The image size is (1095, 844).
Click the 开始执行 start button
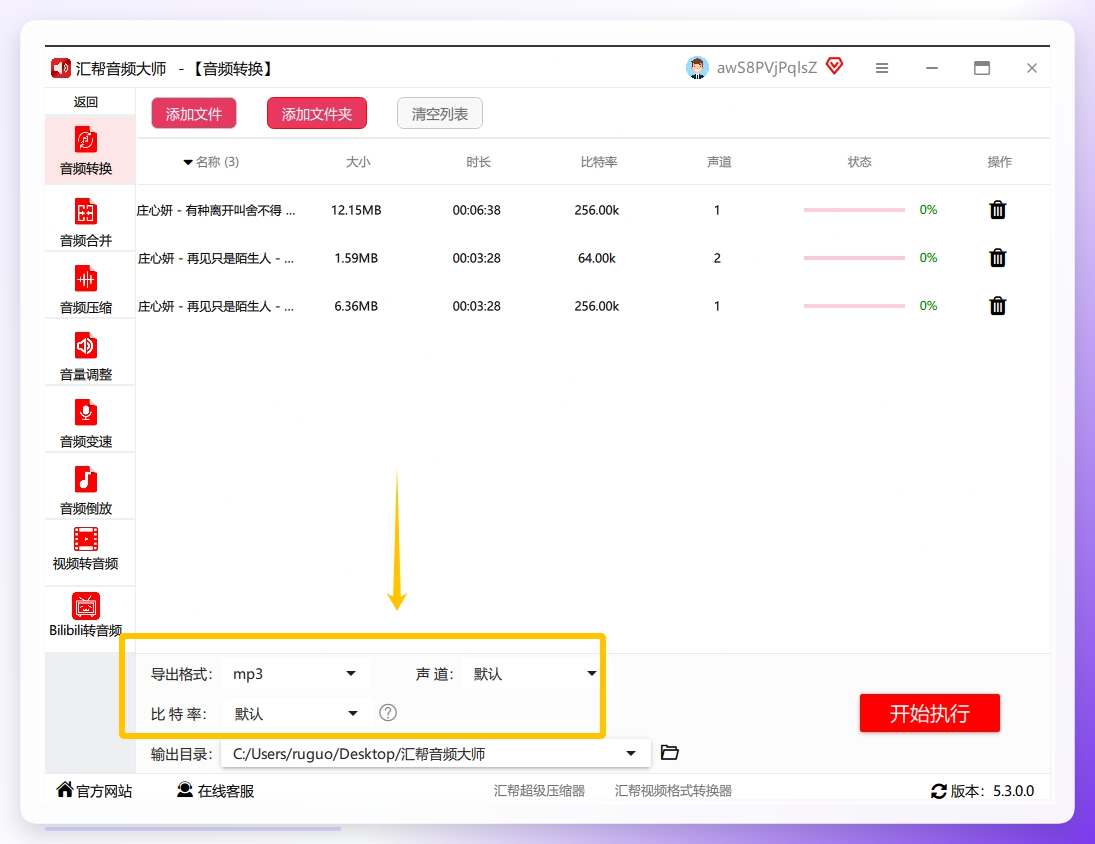929,713
